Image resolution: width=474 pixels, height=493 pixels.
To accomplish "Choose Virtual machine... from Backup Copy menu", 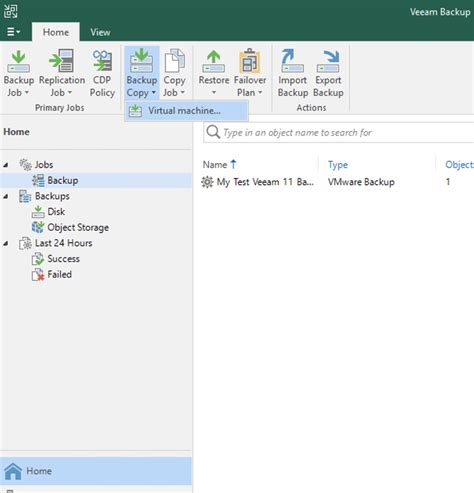I will pyautogui.click(x=187, y=111).
